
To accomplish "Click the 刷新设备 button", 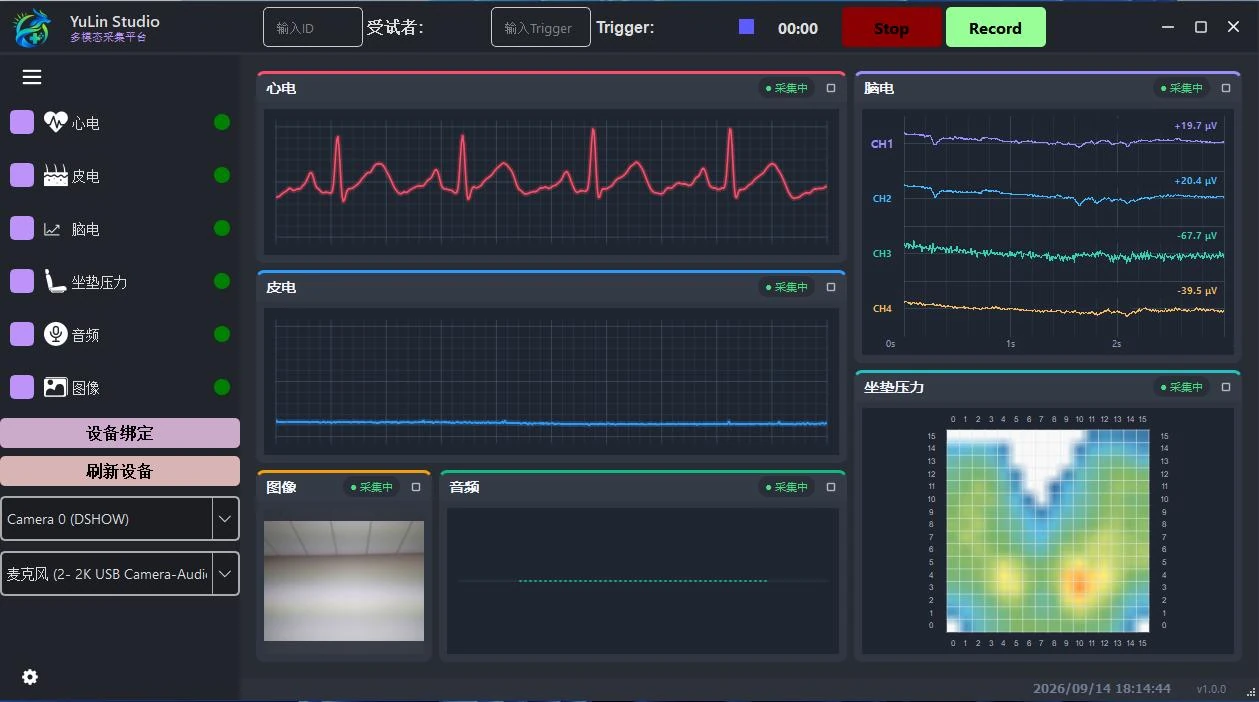I will click(x=120, y=471).
